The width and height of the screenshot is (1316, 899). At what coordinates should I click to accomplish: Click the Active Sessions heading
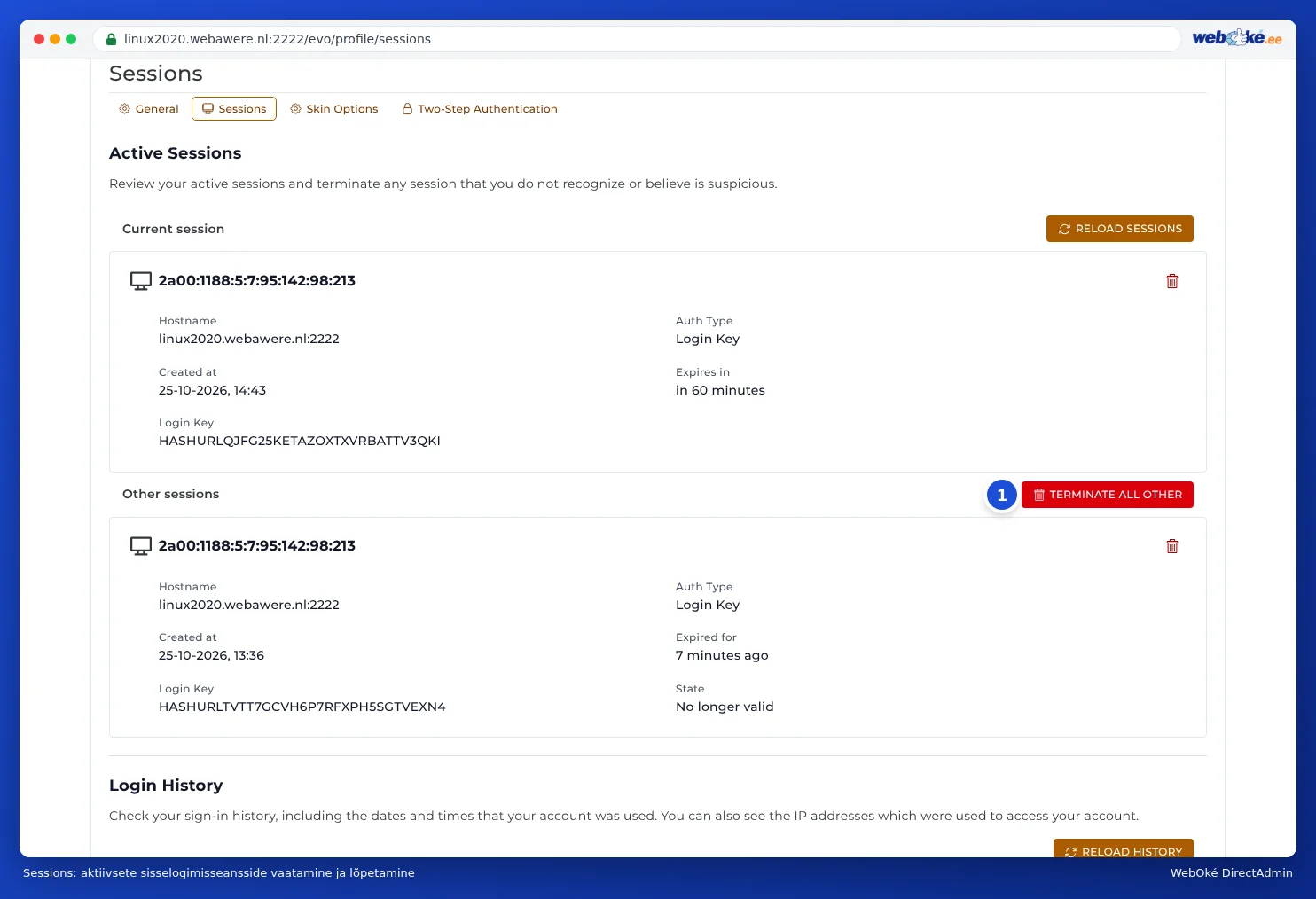click(176, 153)
